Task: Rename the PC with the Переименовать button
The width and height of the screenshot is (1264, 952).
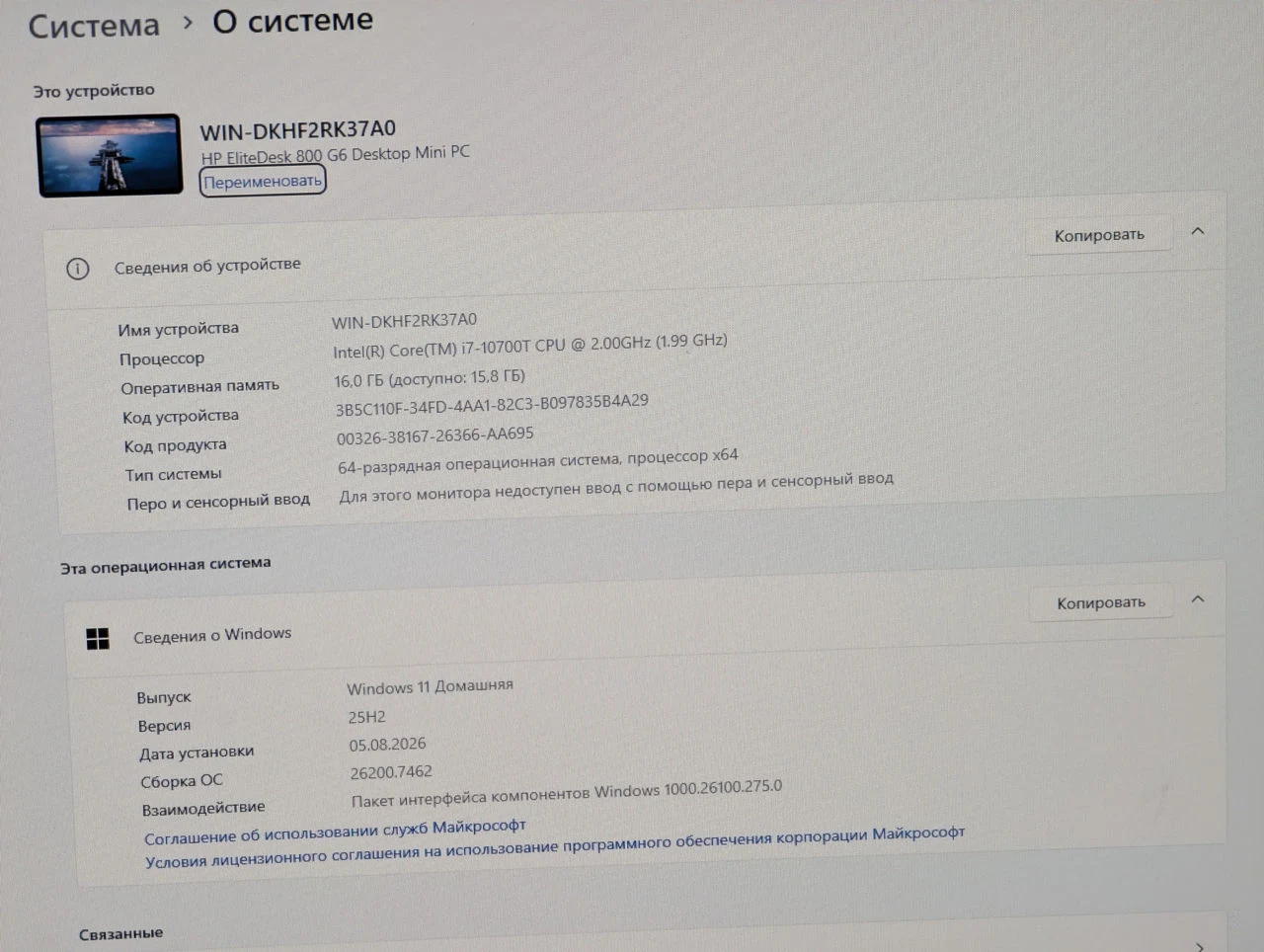Action: pos(263,182)
